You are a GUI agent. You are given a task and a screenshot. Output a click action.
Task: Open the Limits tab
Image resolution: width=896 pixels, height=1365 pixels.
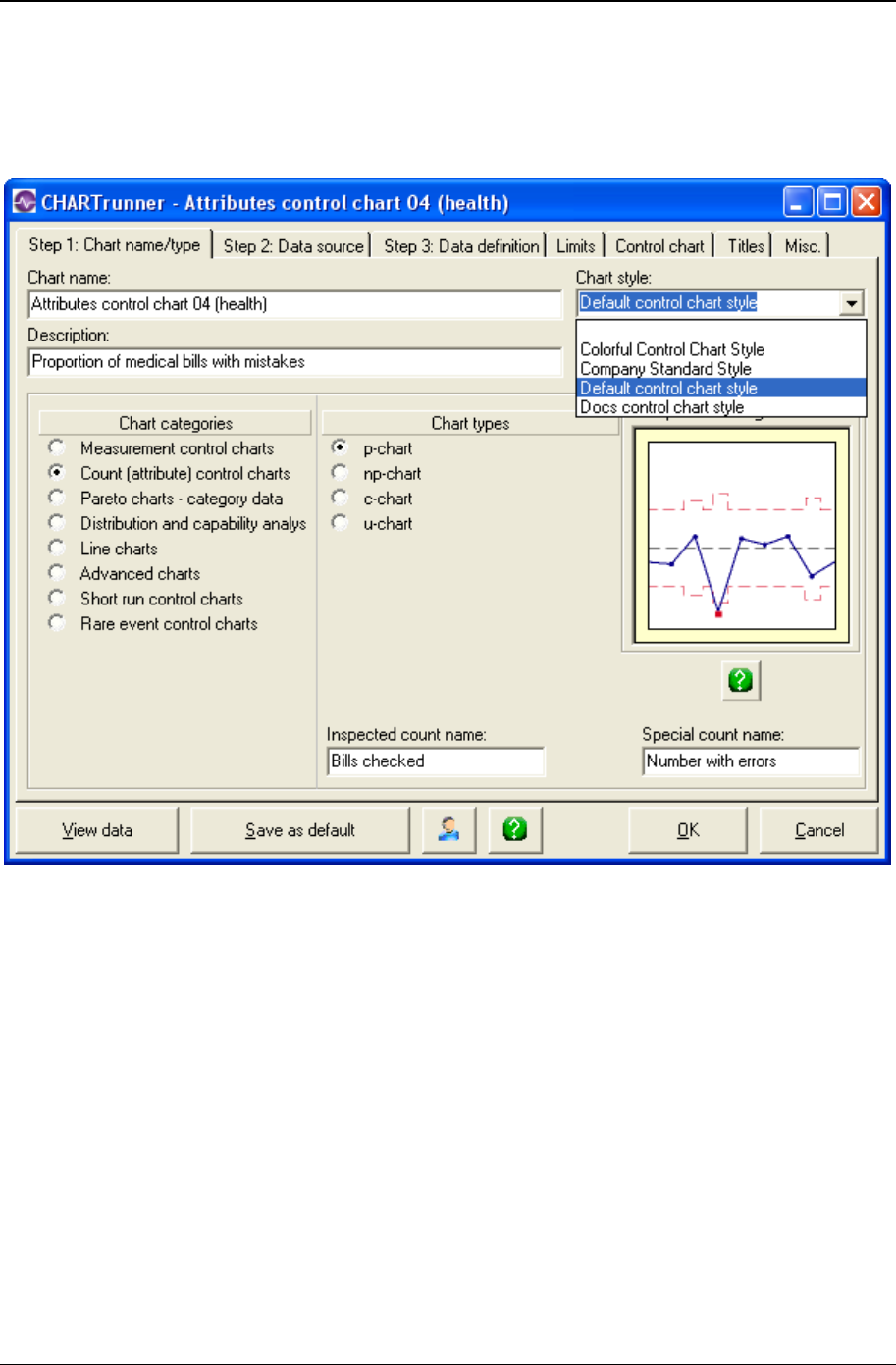pos(576,246)
